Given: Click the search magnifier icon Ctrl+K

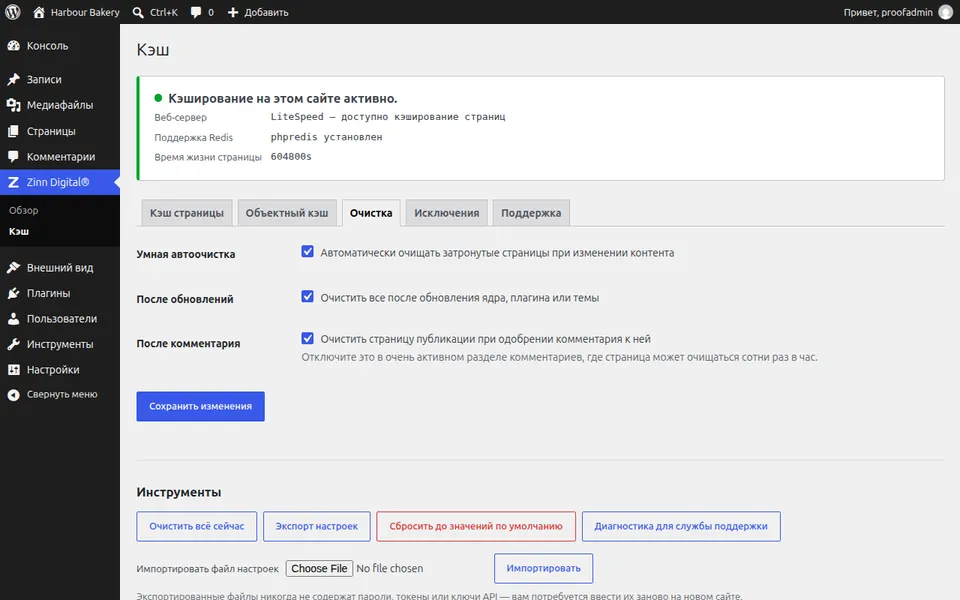Looking at the screenshot, I should [x=138, y=12].
